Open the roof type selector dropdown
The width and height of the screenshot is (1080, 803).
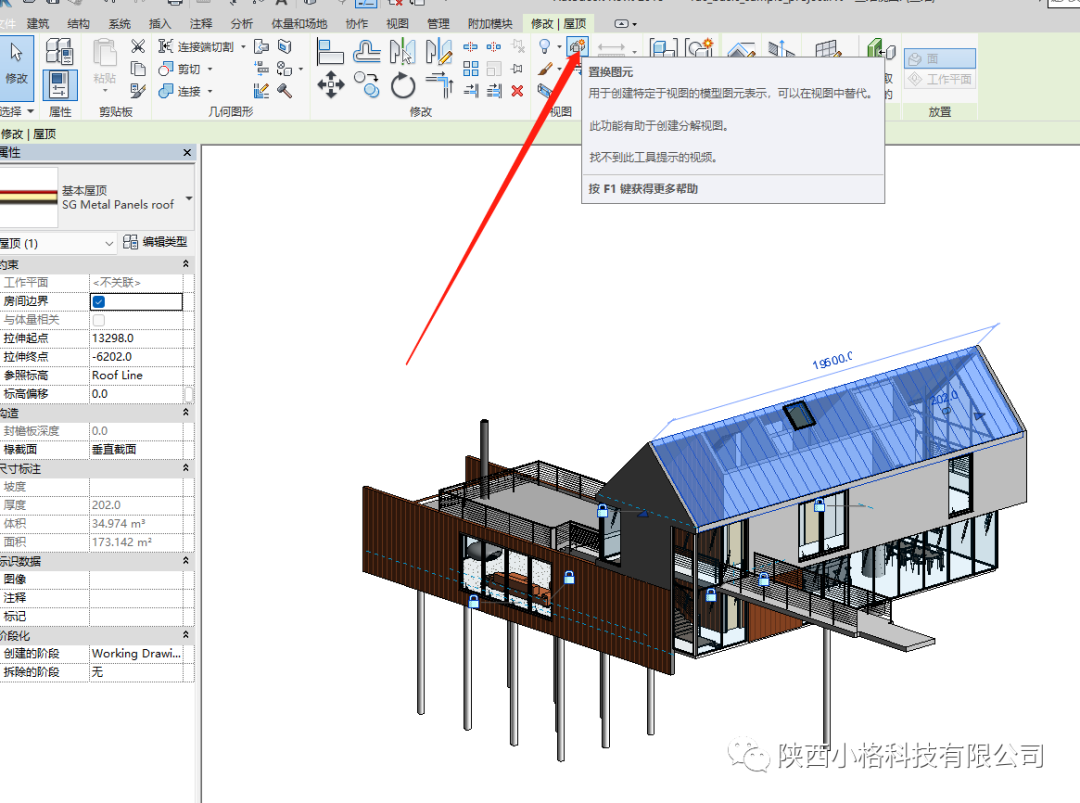click(189, 198)
